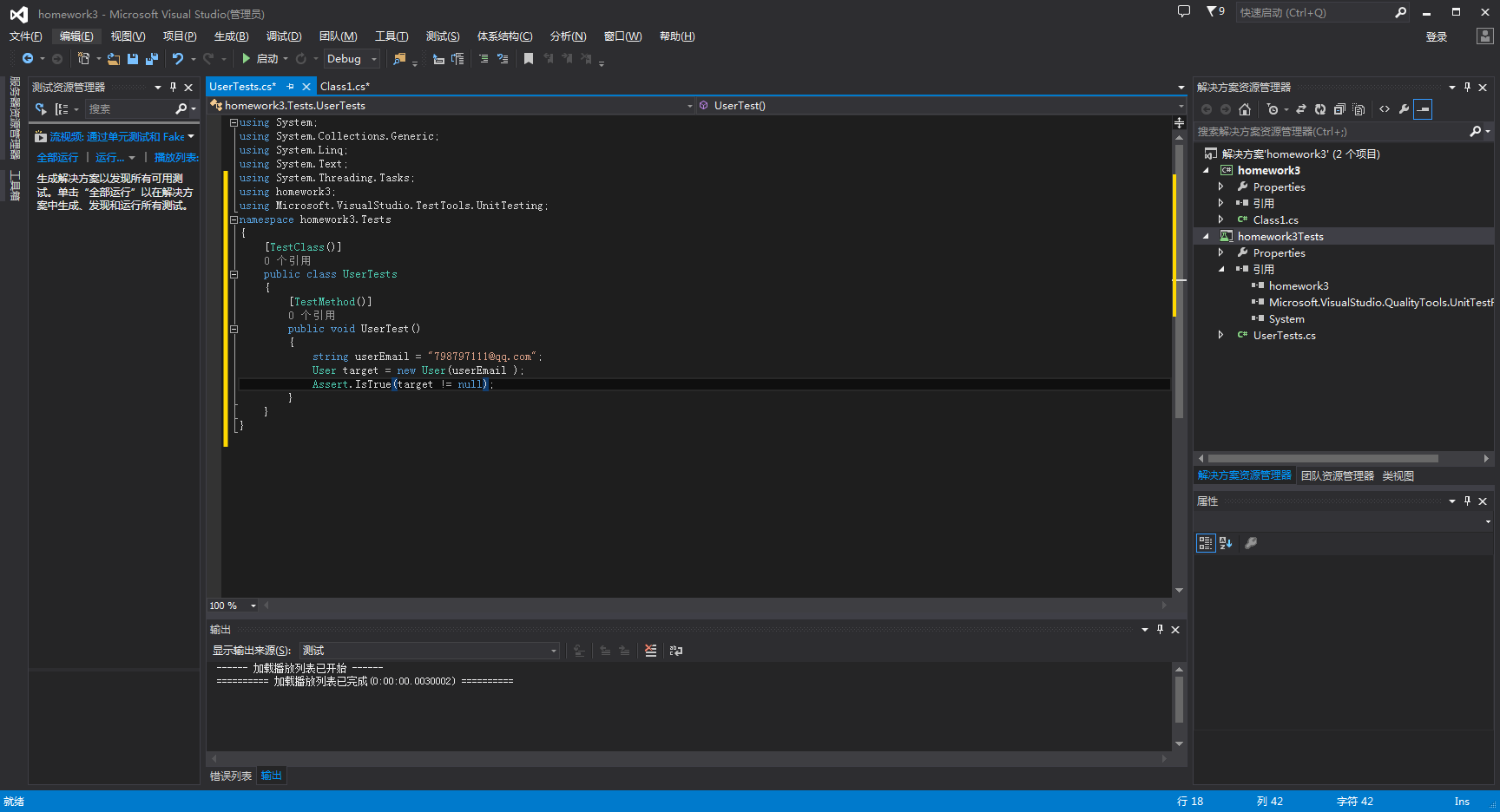Image resolution: width=1500 pixels, height=812 pixels.
Task: Expand Class1.cs in Solution Explorer
Action: [1220, 219]
